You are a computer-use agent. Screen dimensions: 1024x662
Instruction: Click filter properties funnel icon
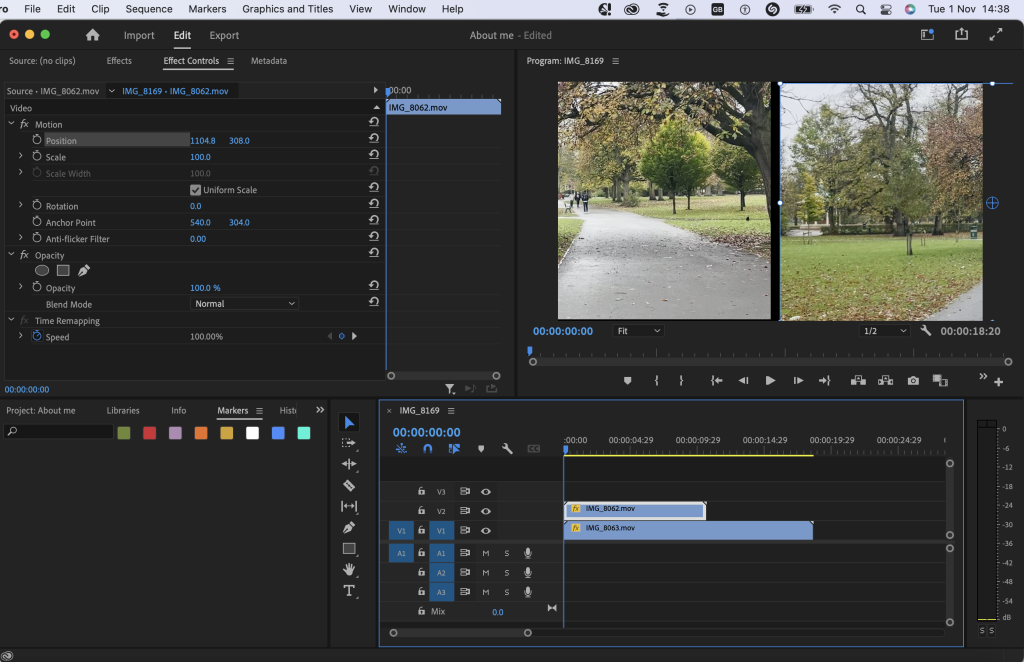tap(450, 388)
